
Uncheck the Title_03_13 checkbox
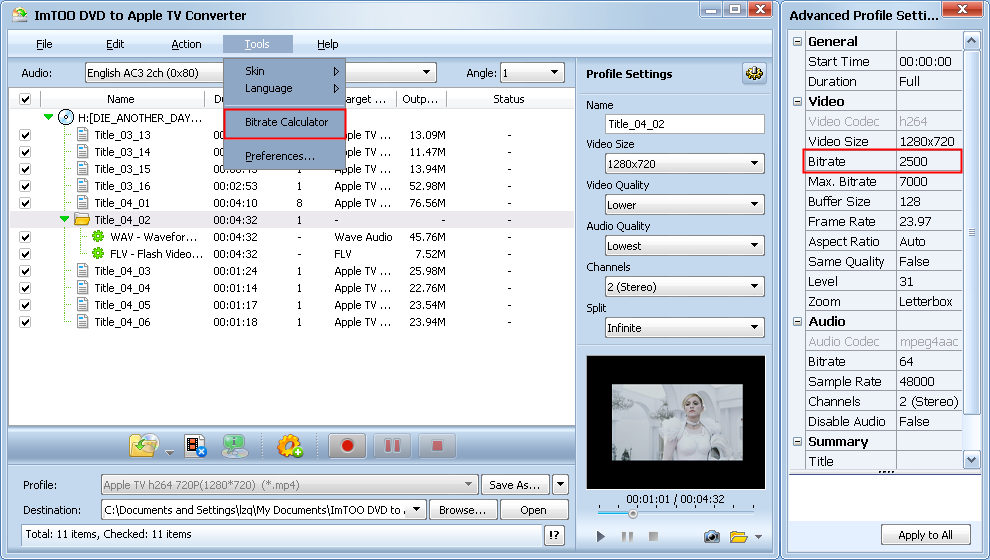coord(25,135)
